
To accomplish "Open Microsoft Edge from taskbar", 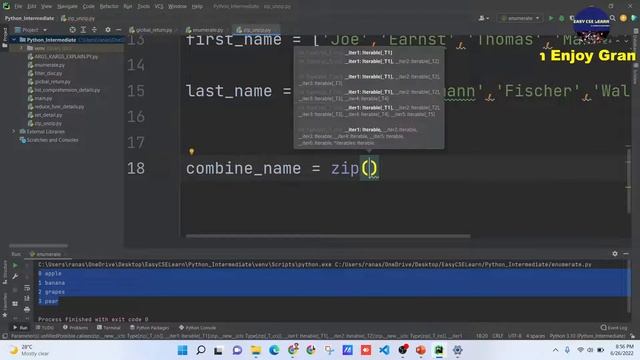I will pos(274,350).
